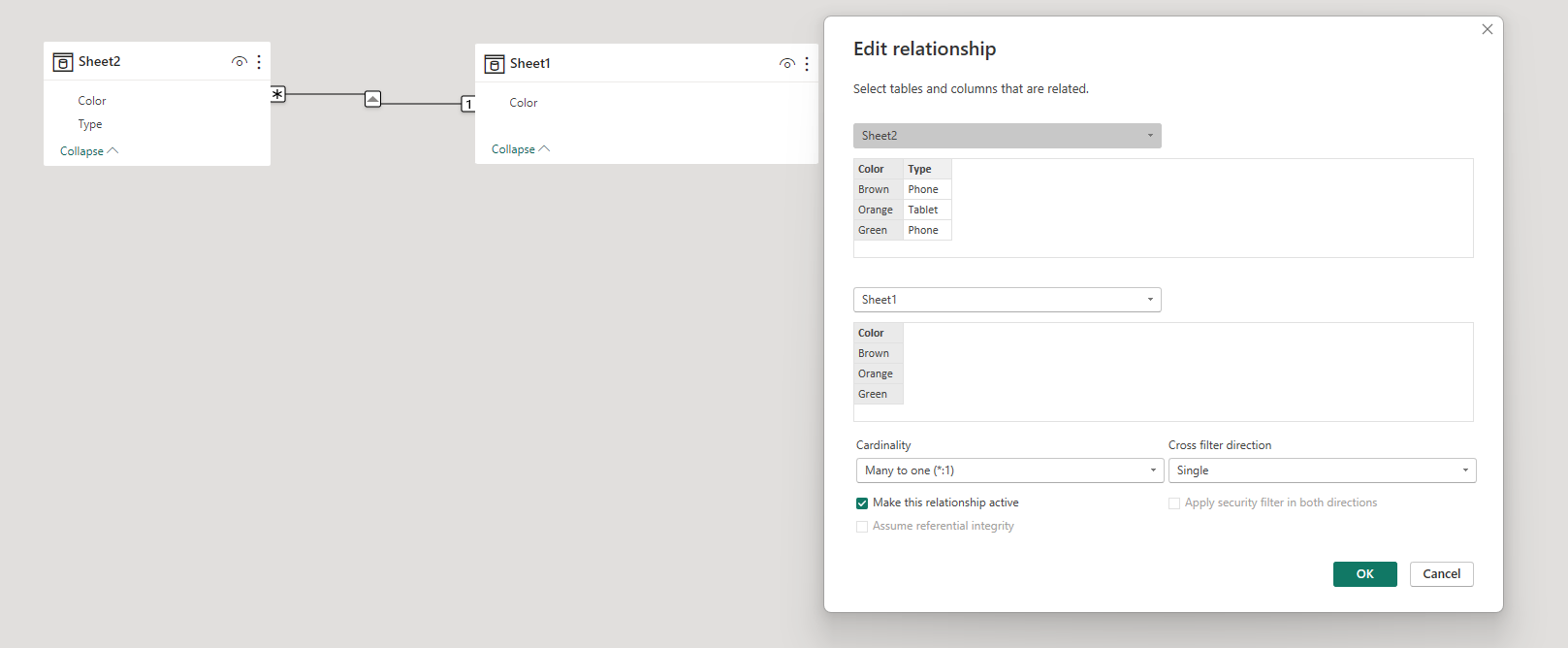Select Color column header in Sheet1 preview
This screenshot has height=648, width=1568.
pos(879,333)
